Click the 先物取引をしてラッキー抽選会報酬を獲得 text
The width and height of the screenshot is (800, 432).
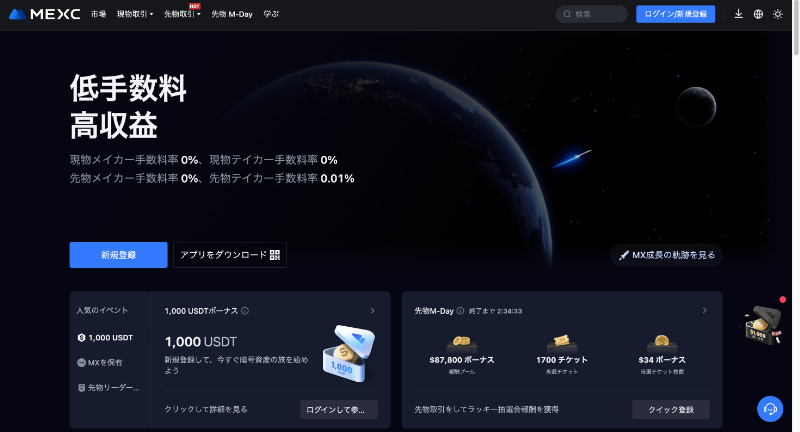click(x=487, y=410)
